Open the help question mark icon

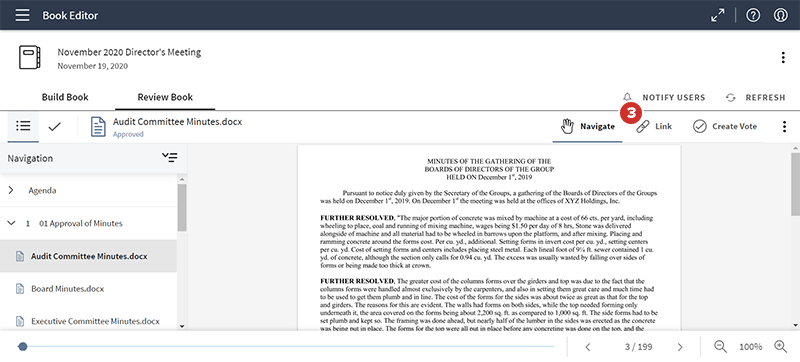coord(753,16)
